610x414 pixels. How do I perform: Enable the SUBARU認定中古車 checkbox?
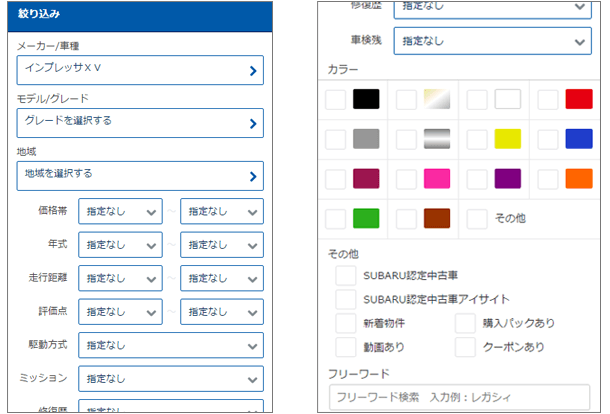tap(346, 274)
